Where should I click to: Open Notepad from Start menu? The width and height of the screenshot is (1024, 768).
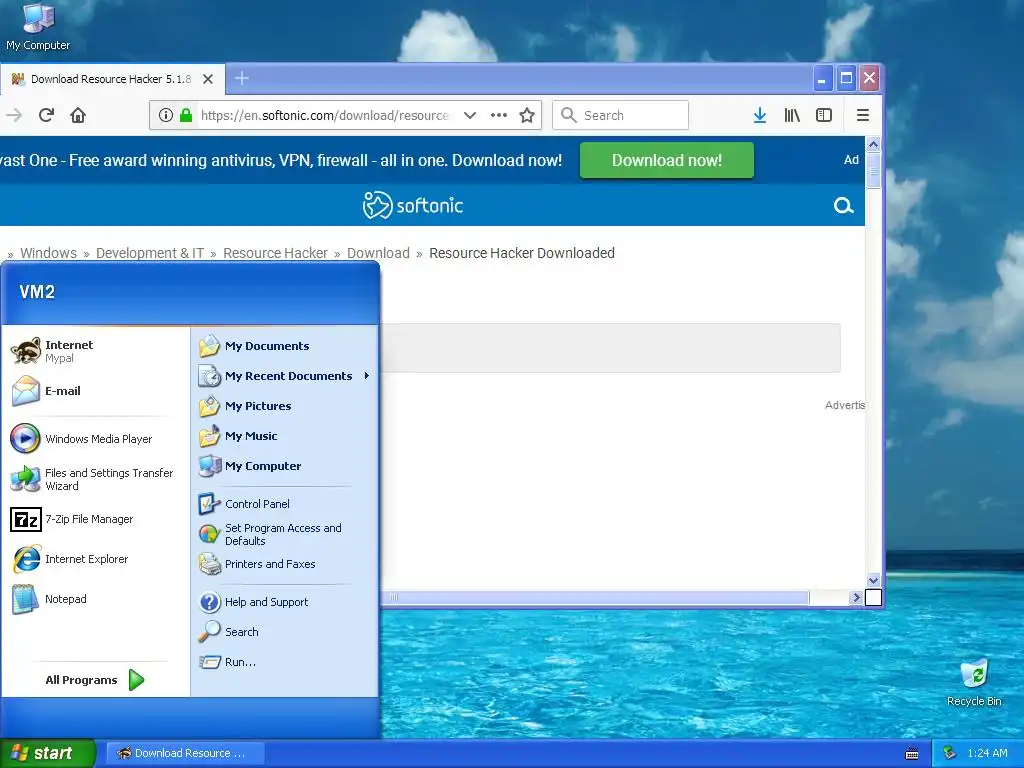(95, 599)
